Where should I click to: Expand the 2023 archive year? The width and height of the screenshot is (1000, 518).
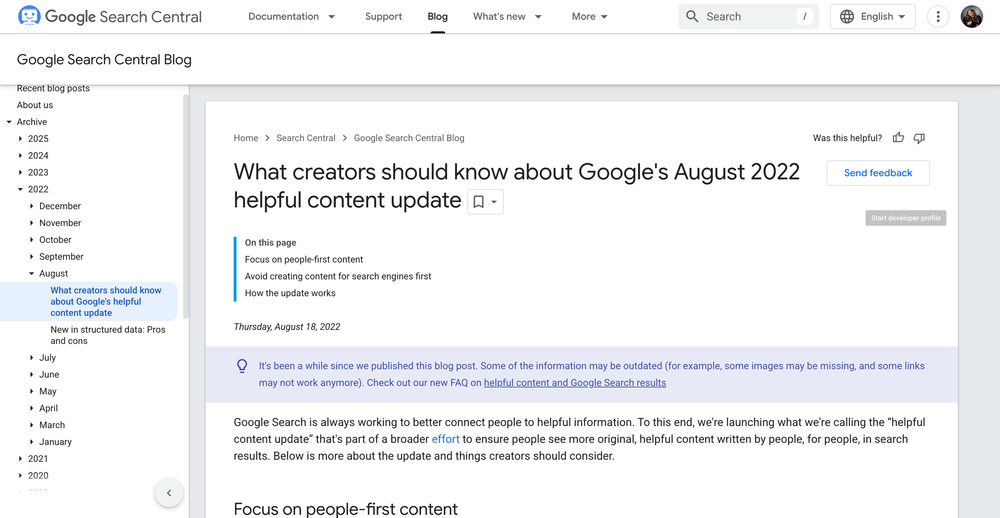[x=20, y=172]
